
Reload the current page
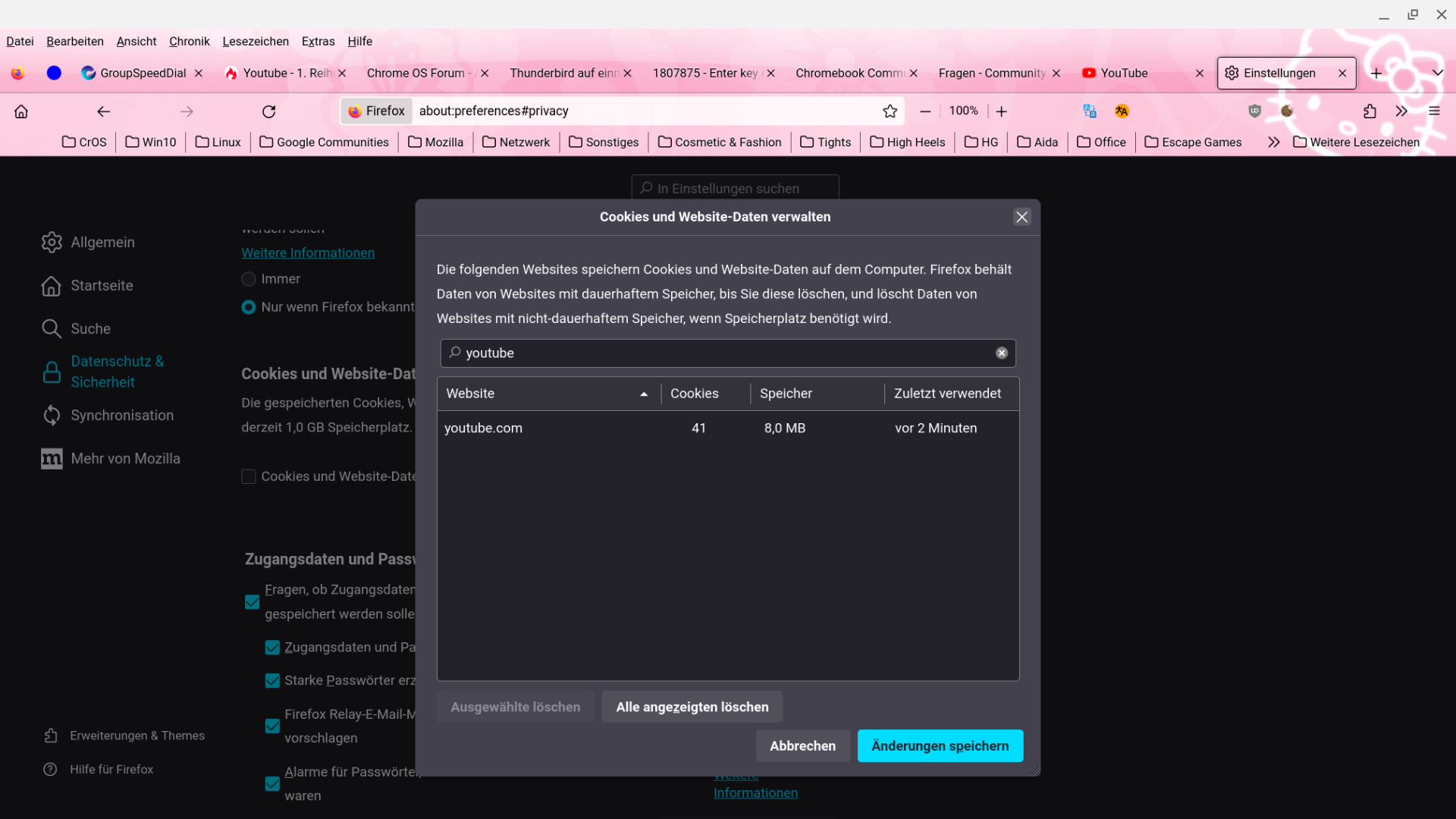point(268,111)
